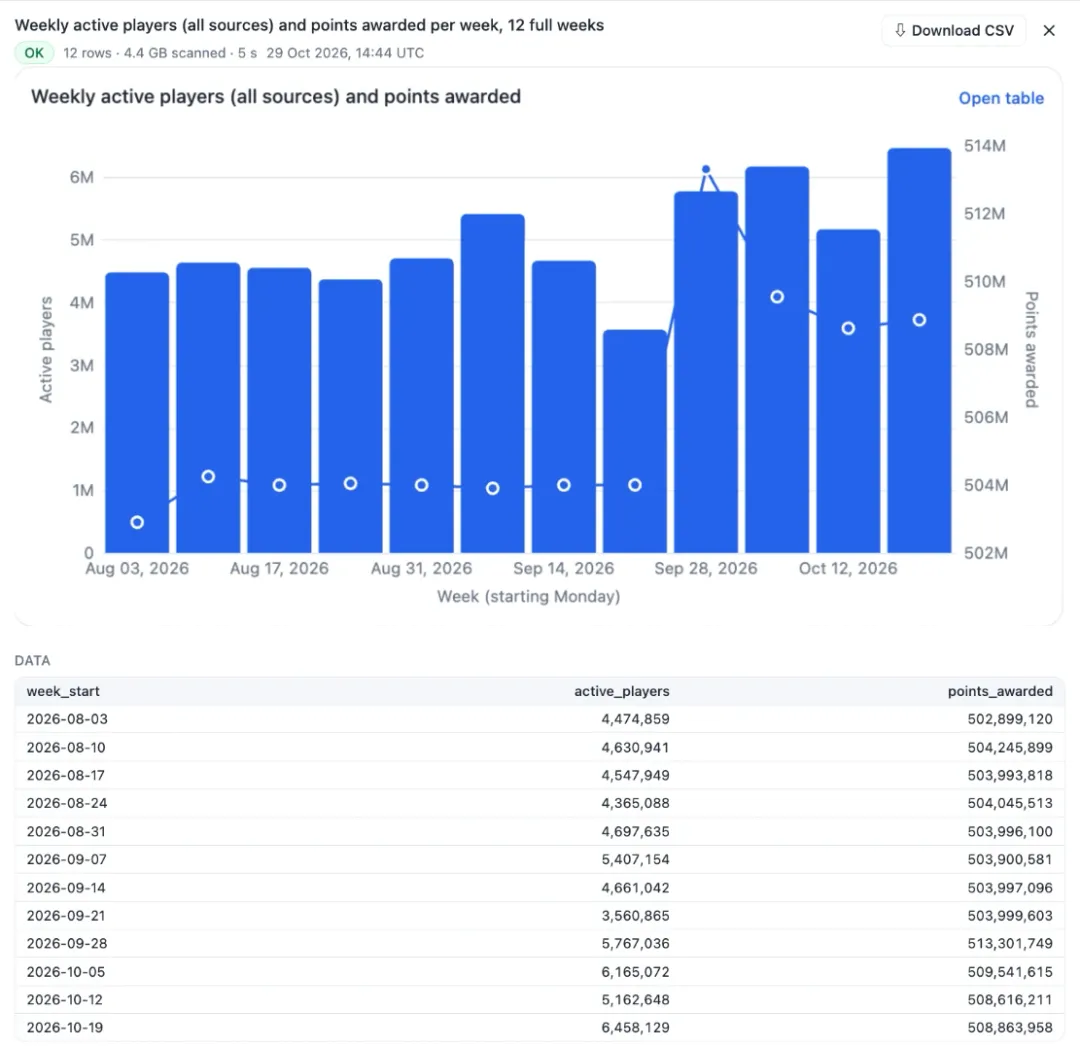Click the points_awarded column header
1080x1046 pixels.
point(999,691)
